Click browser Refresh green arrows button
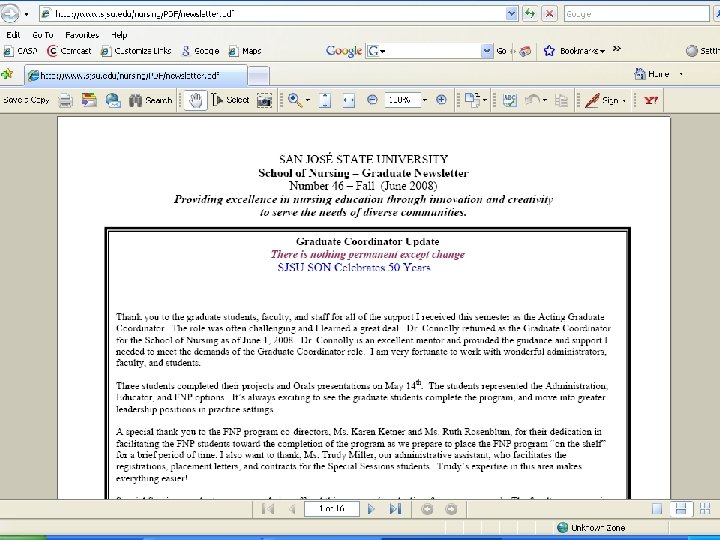The image size is (720, 540). click(x=530, y=13)
